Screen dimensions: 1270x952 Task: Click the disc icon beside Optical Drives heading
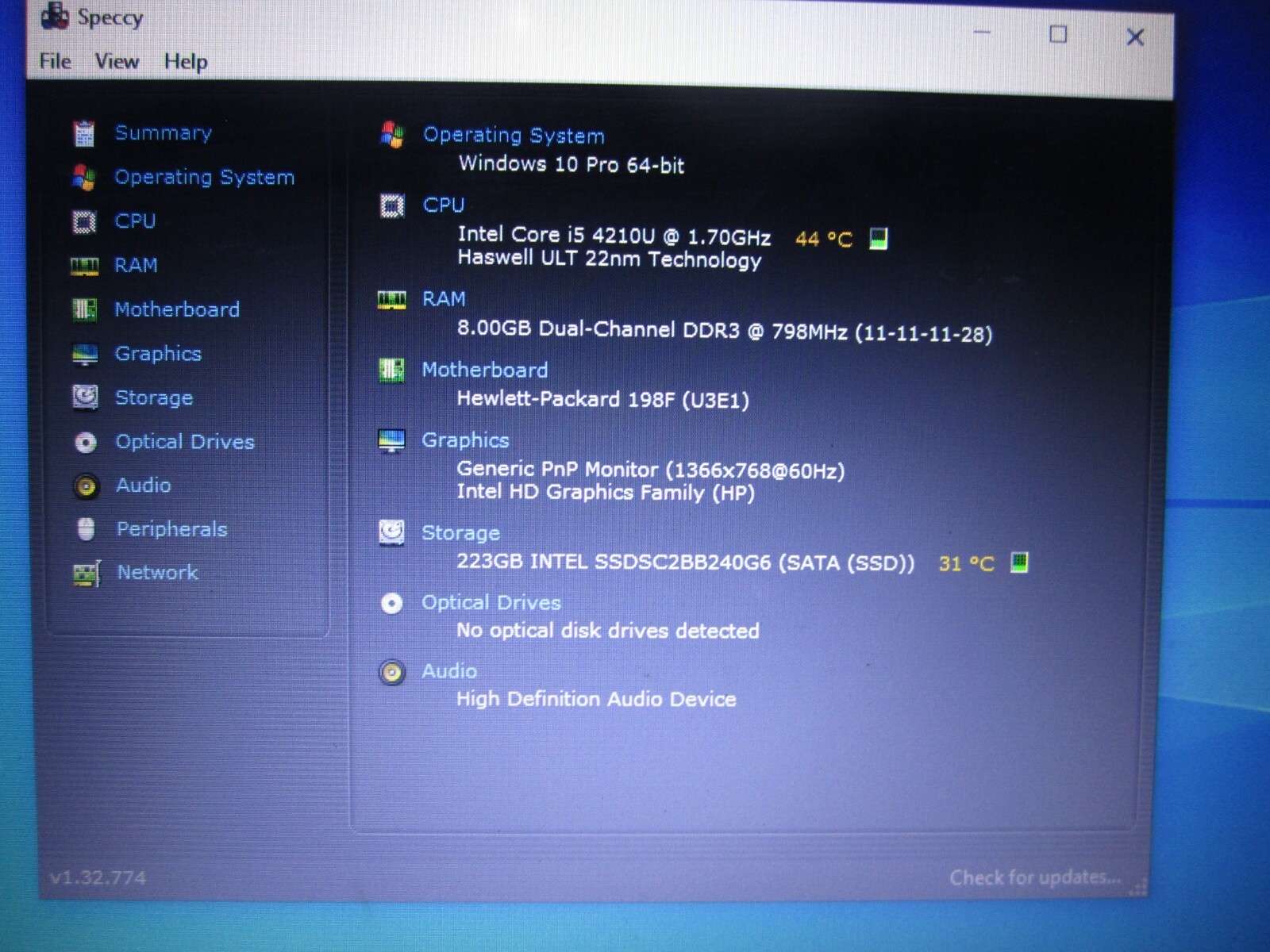(x=391, y=604)
